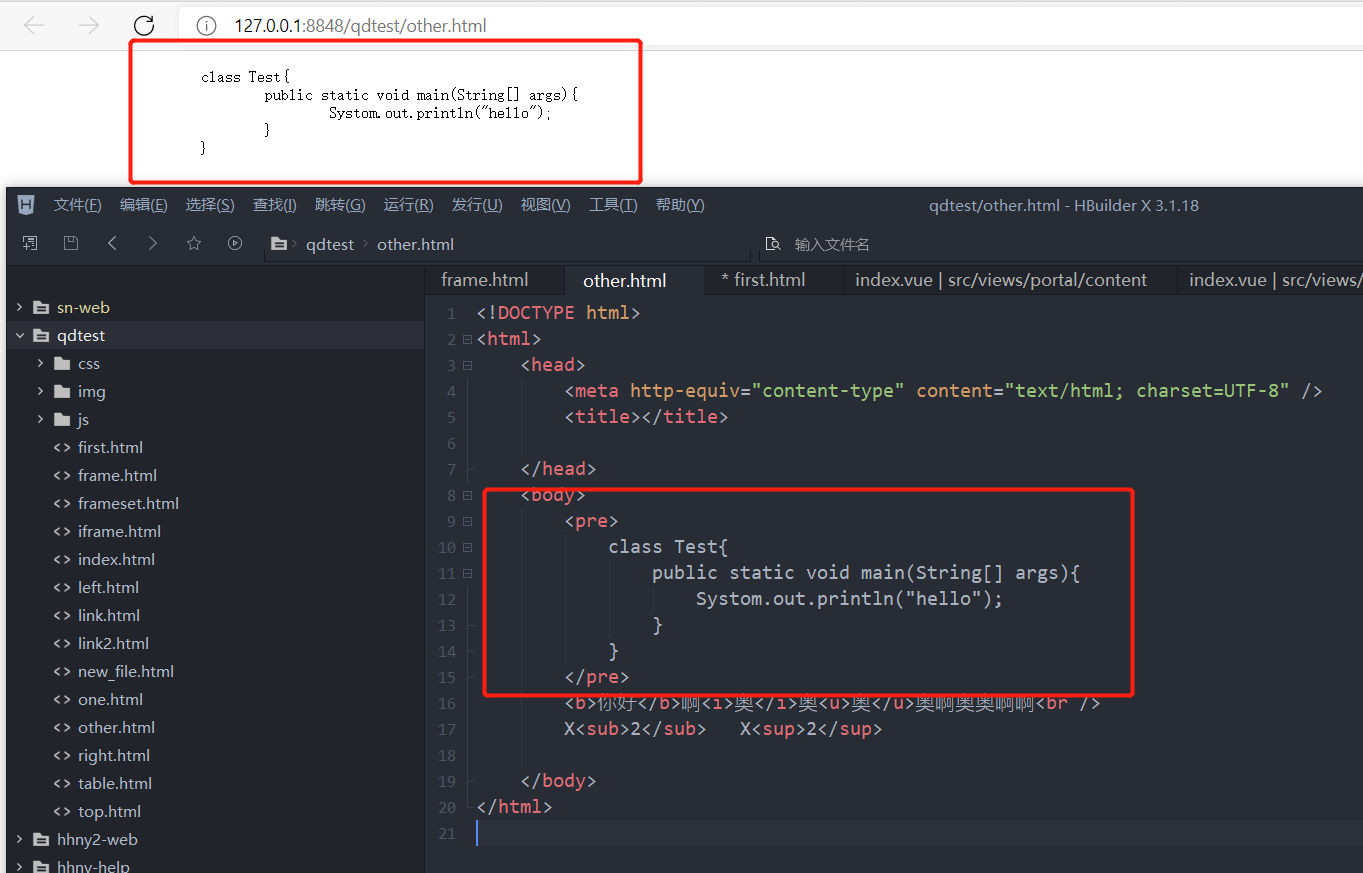Open the 选择(S) menu
This screenshot has width=1363, height=873.
pyautogui.click(x=210, y=205)
